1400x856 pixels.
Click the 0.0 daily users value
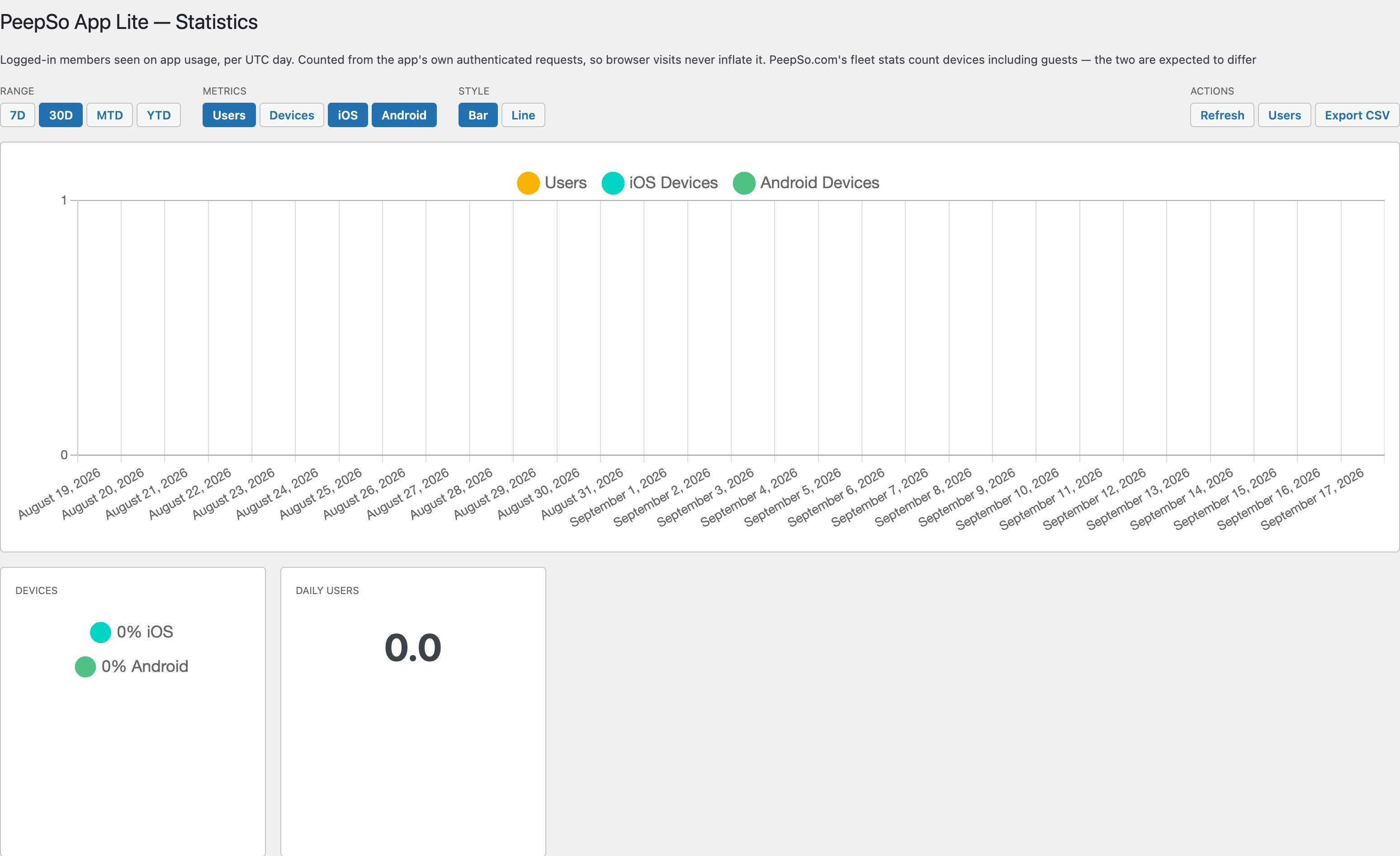pyautogui.click(x=413, y=648)
